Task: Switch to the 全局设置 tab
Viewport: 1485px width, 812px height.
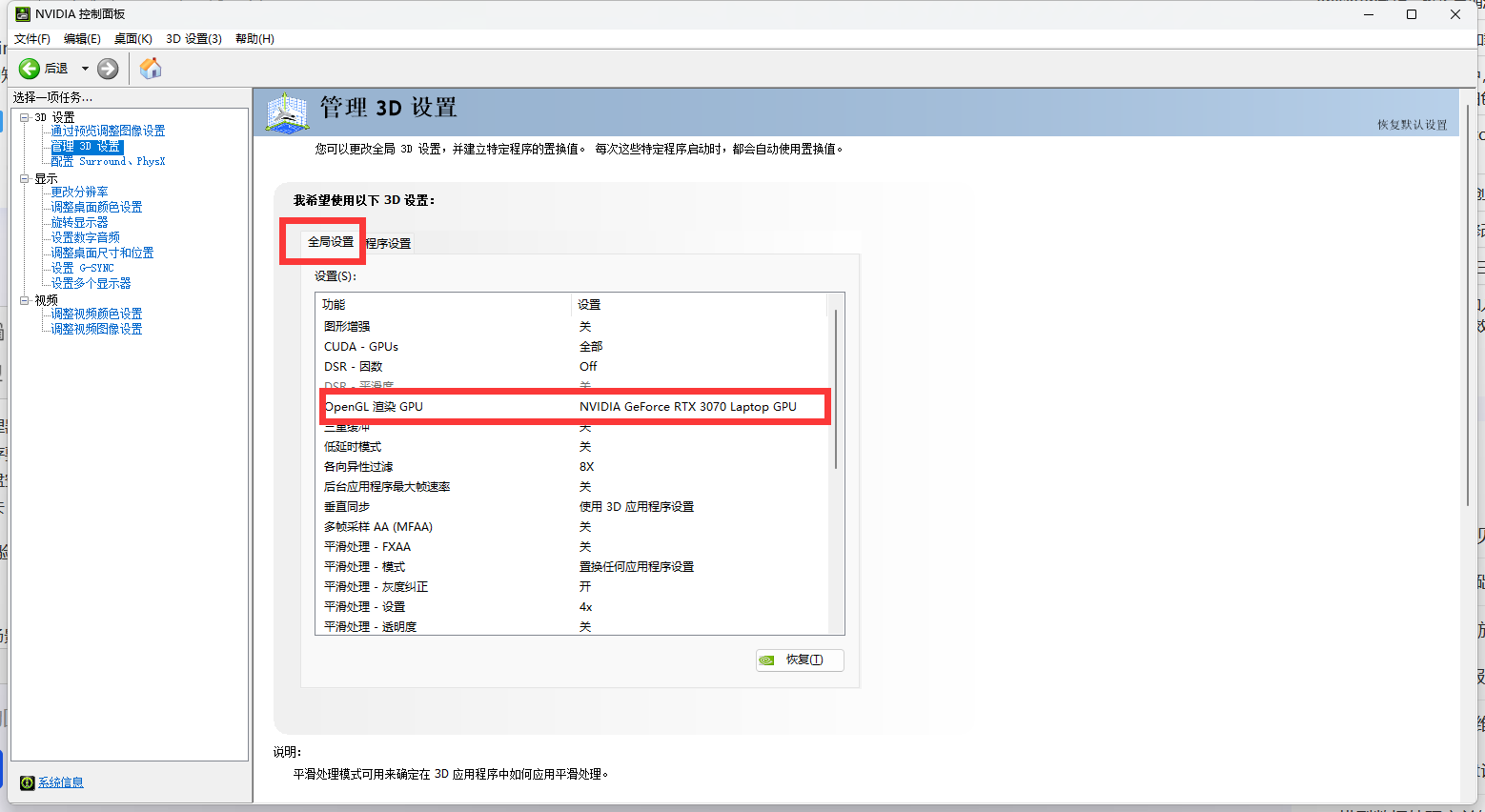Action: pyautogui.click(x=331, y=242)
